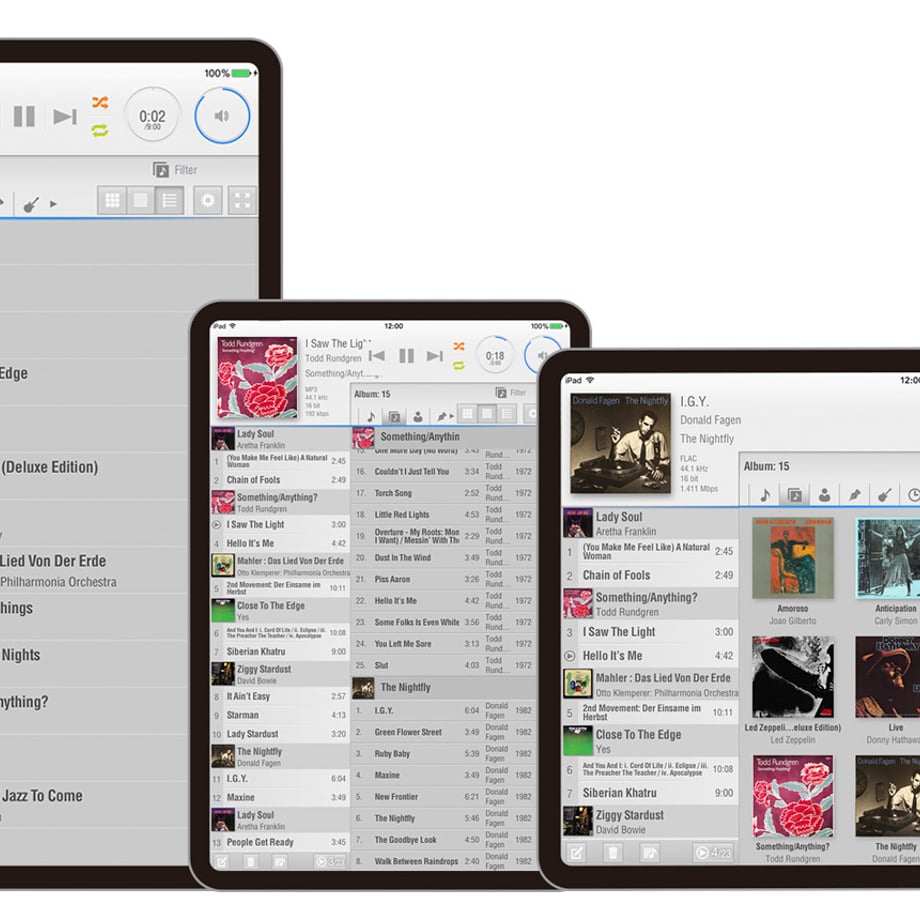Image resolution: width=920 pixels, height=920 pixels.
Task: Select Composer pen icon on right iPad
Action: coord(854,495)
